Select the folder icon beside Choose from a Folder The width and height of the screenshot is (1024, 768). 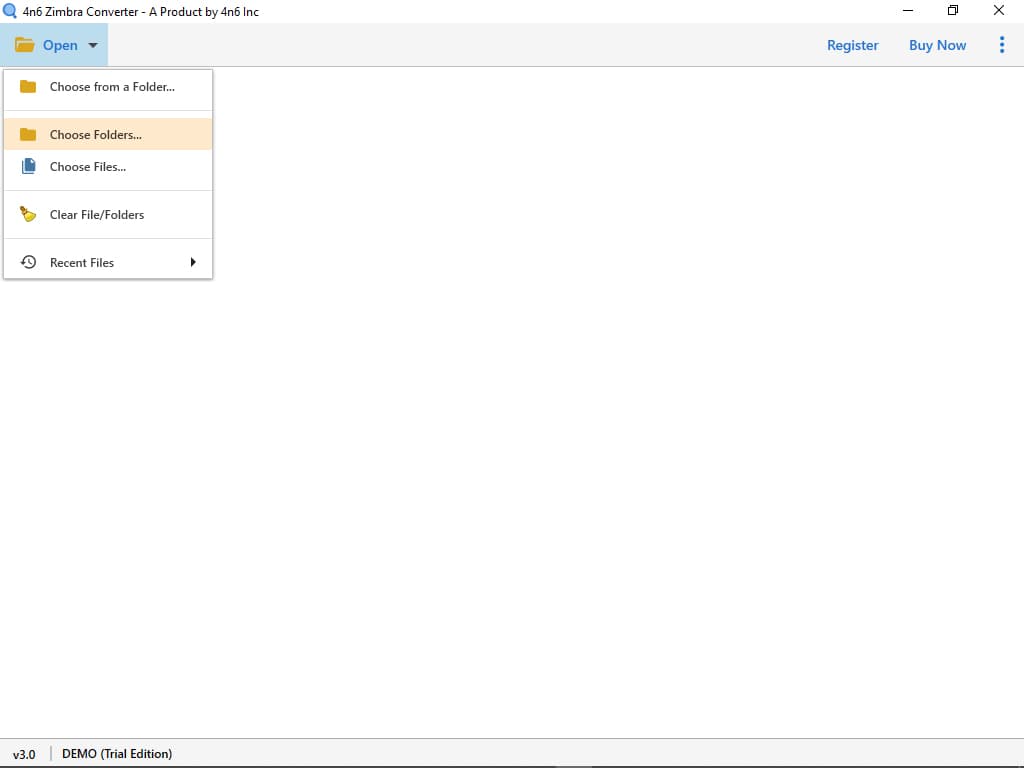pyautogui.click(x=29, y=87)
